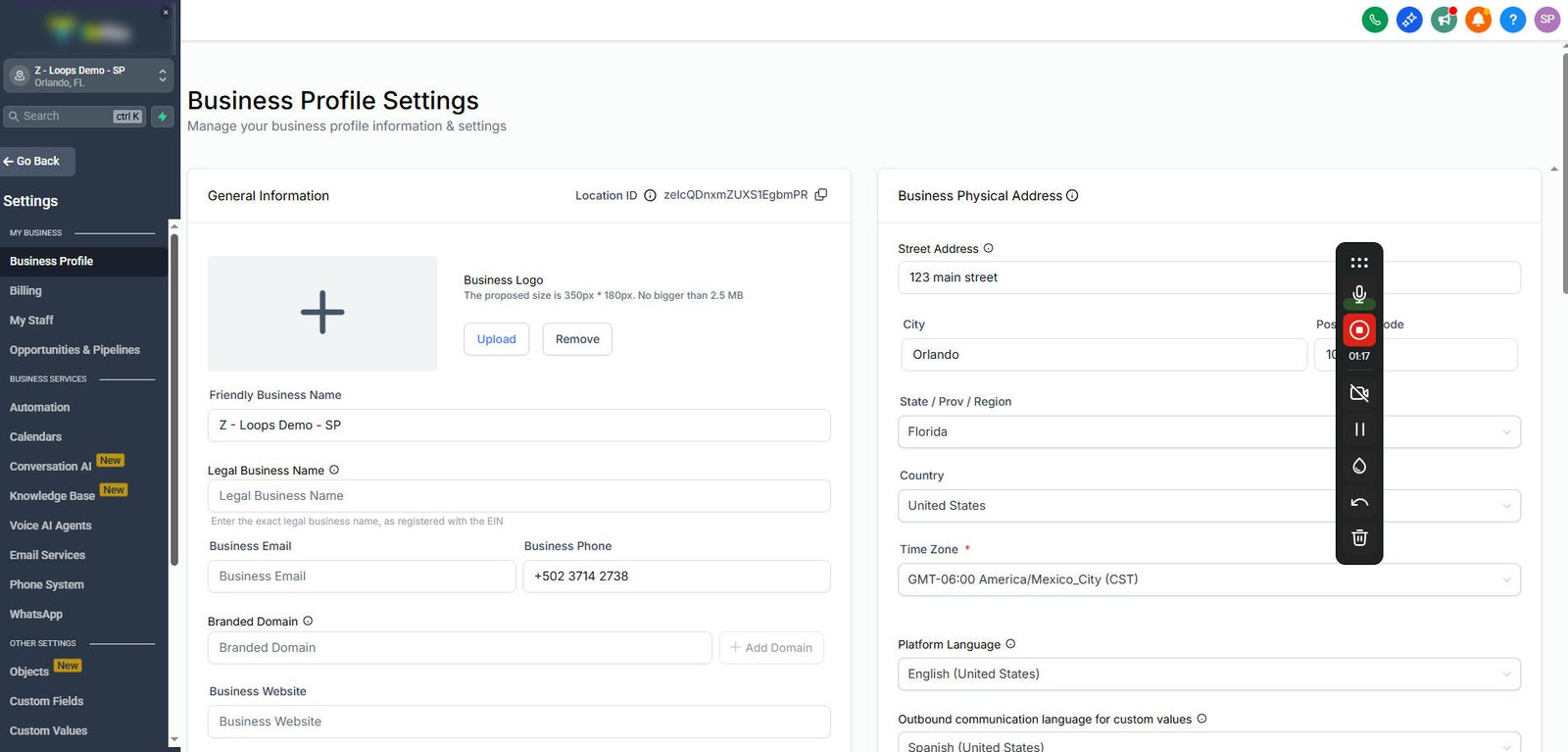This screenshot has width=1568, height=752.
Task: Click the logo placeholder with the plus sign
Action: point(322,314)
